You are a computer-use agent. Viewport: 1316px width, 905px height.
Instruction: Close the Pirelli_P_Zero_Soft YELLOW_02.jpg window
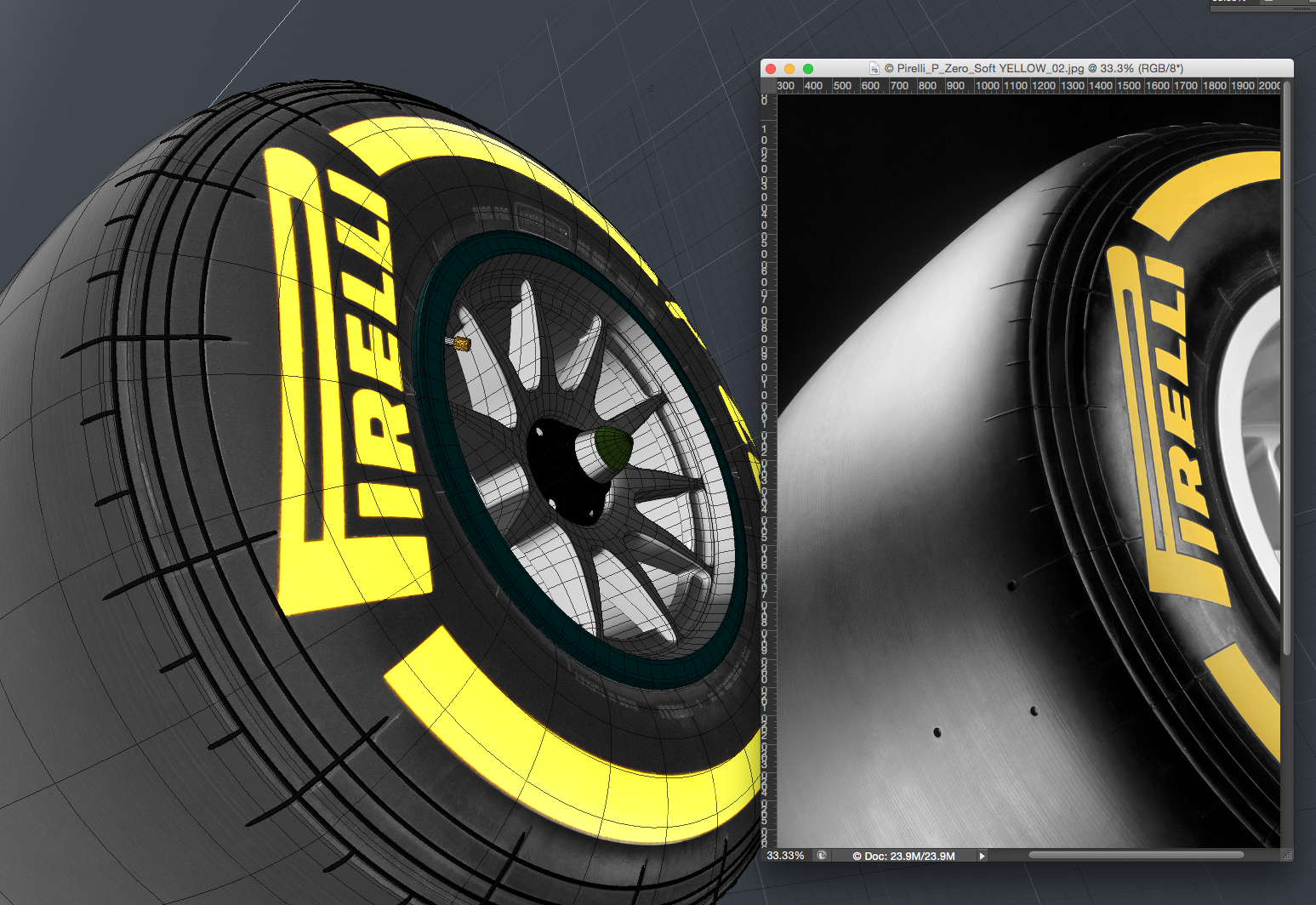click(771, 68)
